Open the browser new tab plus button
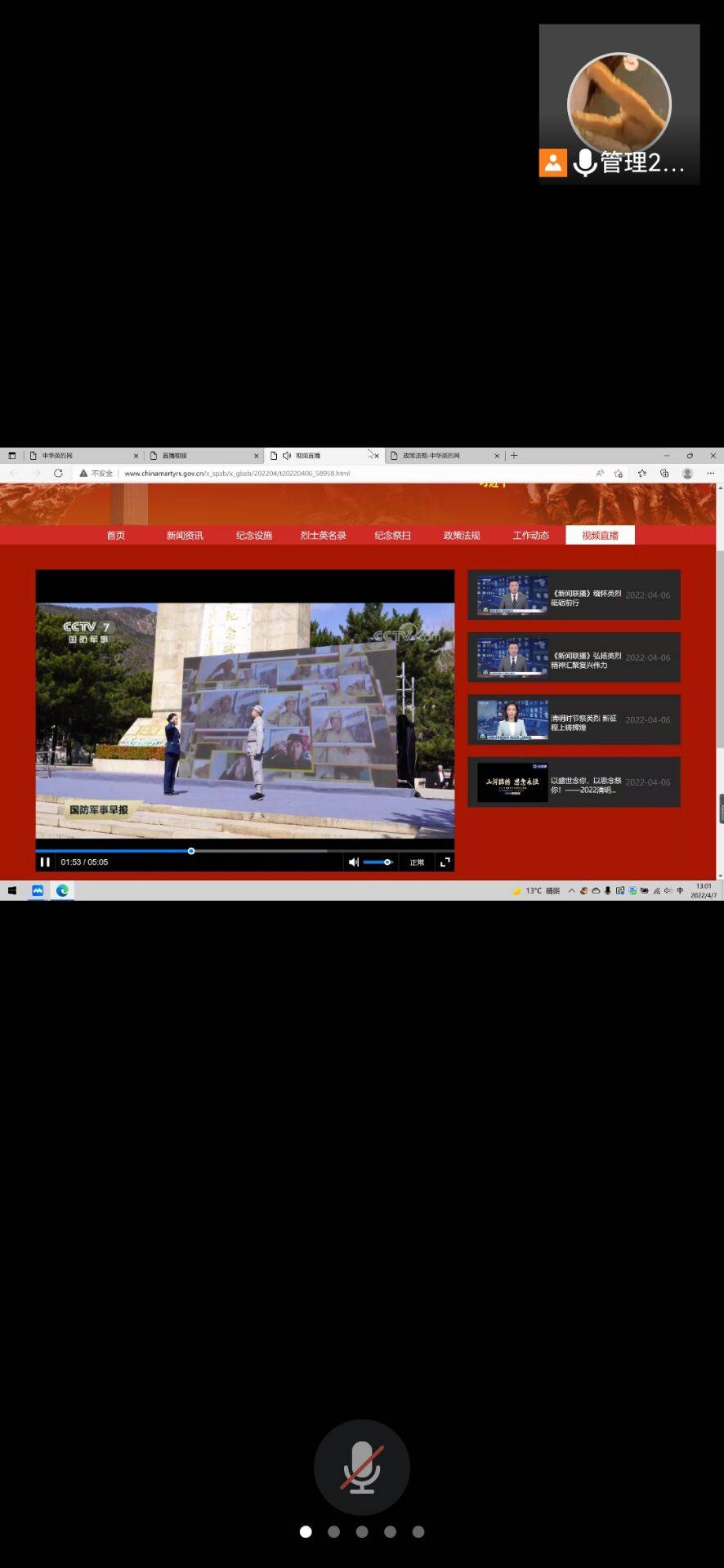 pyautogui.click(x=514, y=456)
